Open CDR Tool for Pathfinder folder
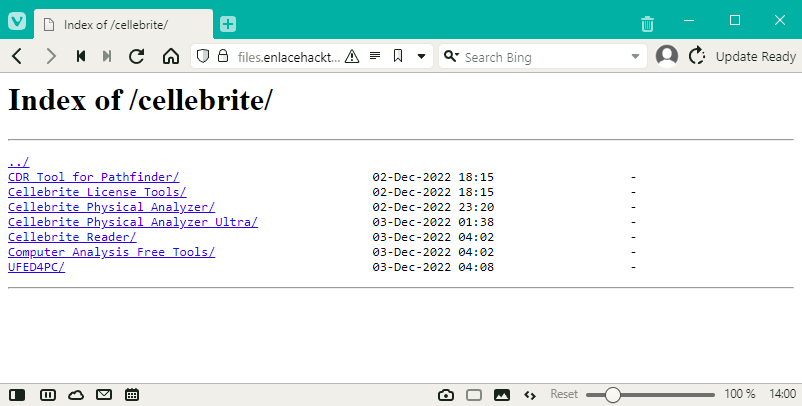802x406 pixels. tap(94, 177)
